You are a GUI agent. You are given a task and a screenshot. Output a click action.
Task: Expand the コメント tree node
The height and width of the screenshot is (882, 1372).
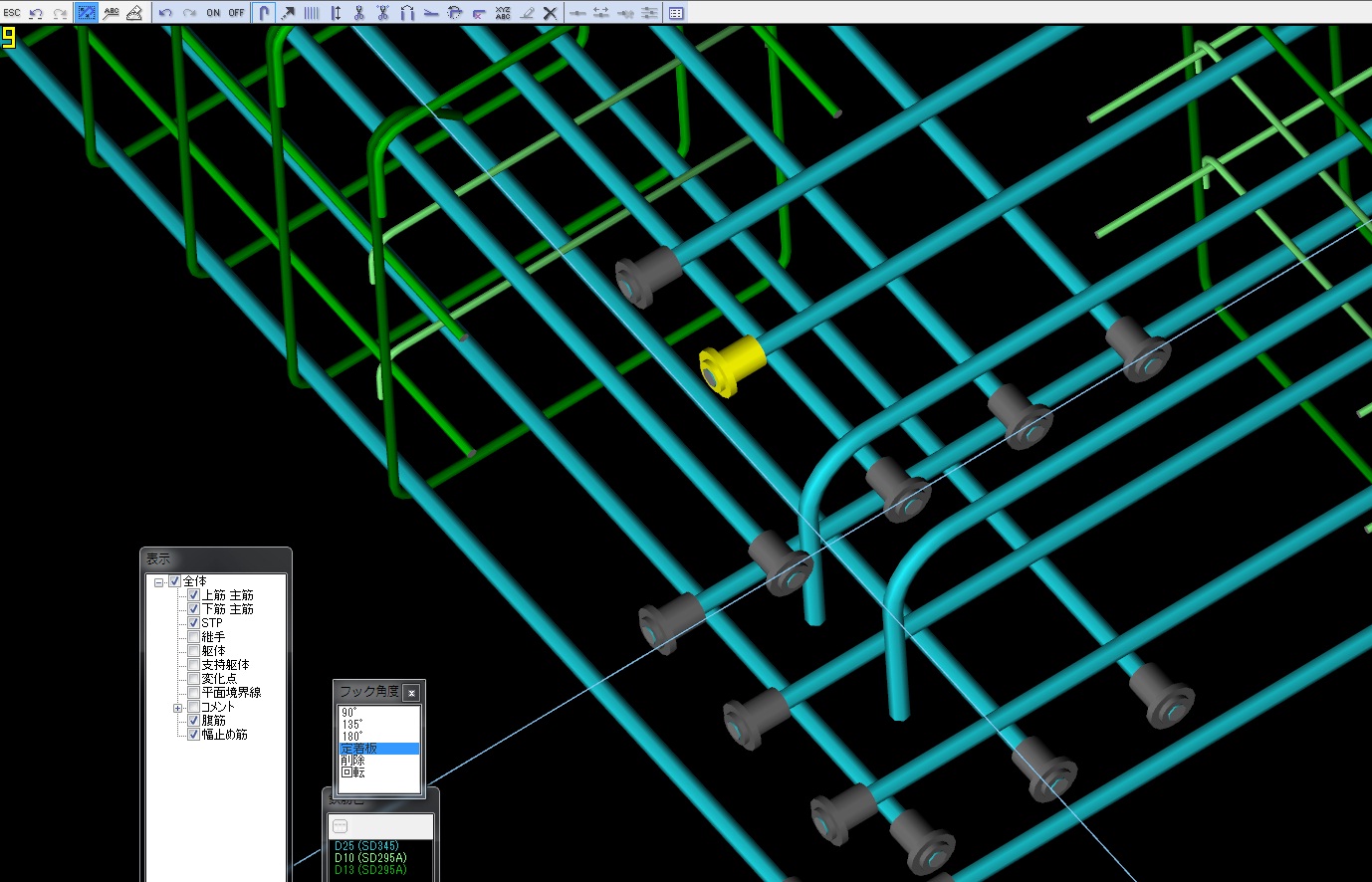(178, 708)
